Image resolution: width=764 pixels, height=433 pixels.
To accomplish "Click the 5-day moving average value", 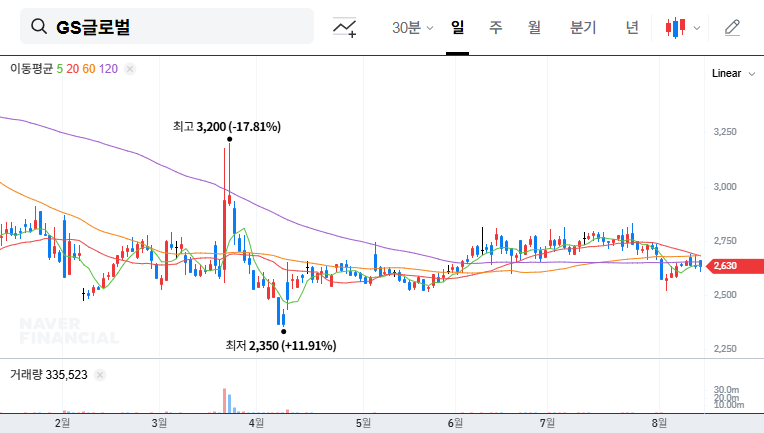I will coord(59,69).
